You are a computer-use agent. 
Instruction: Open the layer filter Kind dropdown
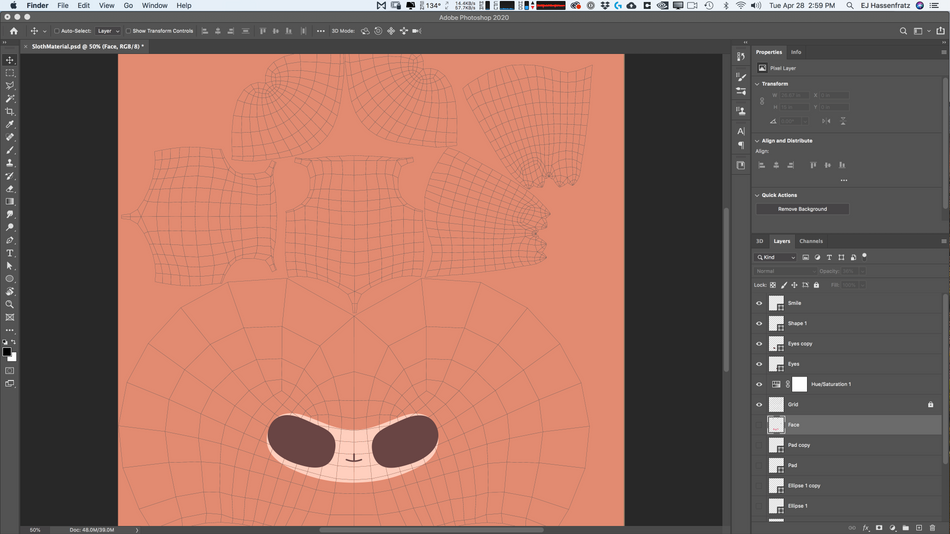click(x=776, y=257)
